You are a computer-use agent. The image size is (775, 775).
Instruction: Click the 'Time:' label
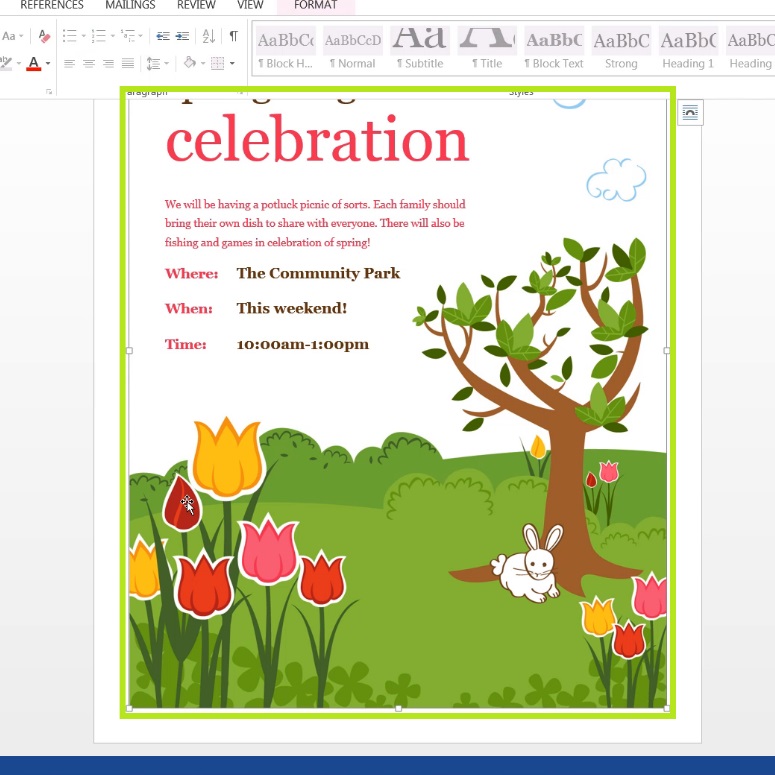coord(185,344)
